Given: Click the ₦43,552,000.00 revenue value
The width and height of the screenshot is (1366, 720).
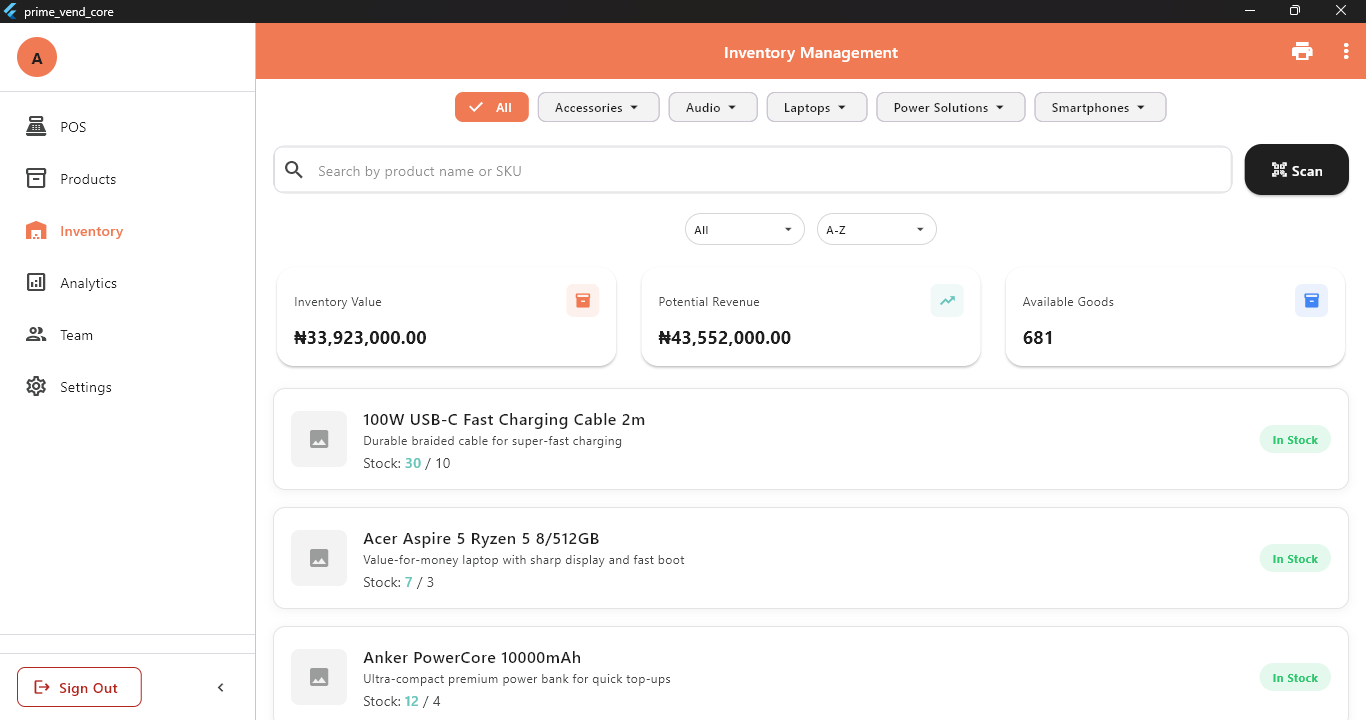Looking at the screenshot, I should [724, 338].
